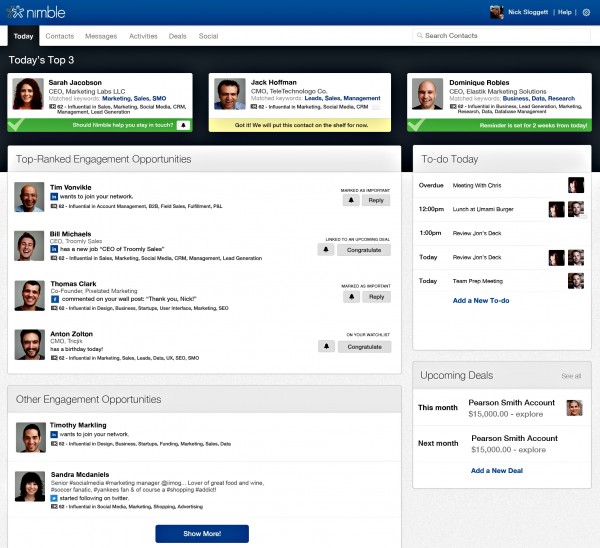Click the search magnifier icon
Viewport: 600px width, 548px height.
(x=419, y=36)
